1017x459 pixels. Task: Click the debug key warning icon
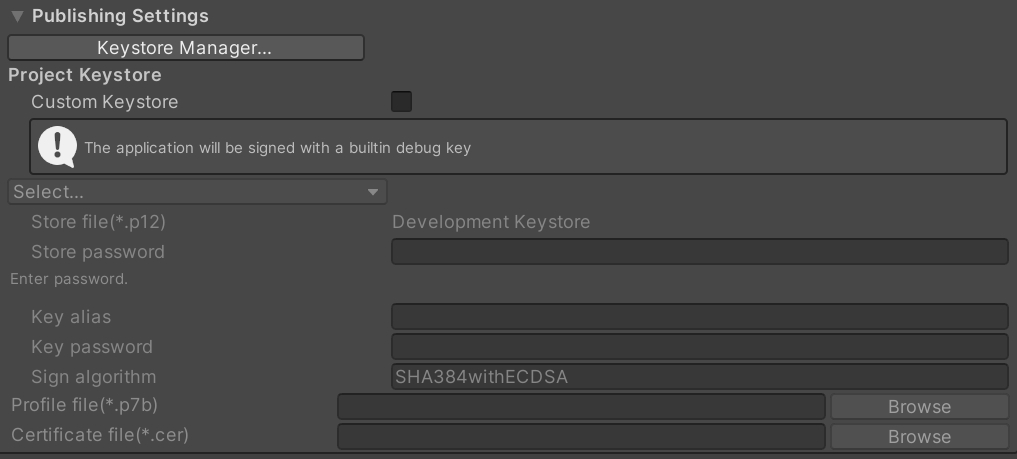(57, 147)
